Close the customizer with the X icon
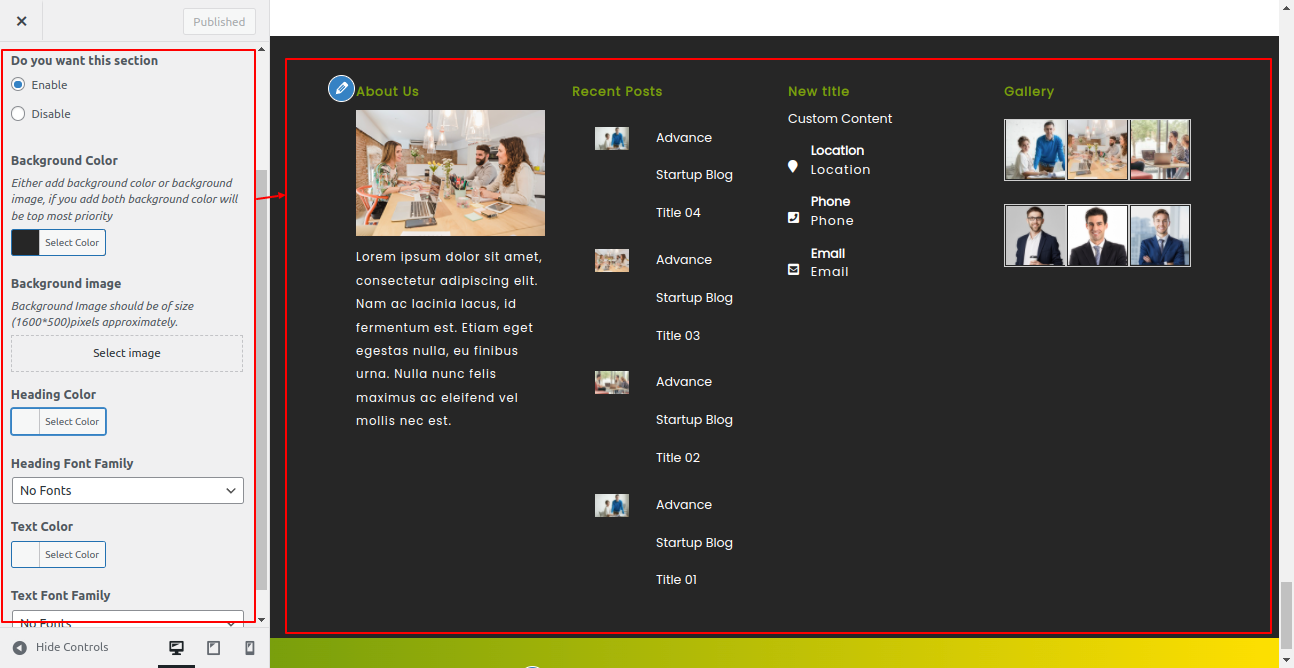This screenshot has width=1294, height=668. [22, 21]
